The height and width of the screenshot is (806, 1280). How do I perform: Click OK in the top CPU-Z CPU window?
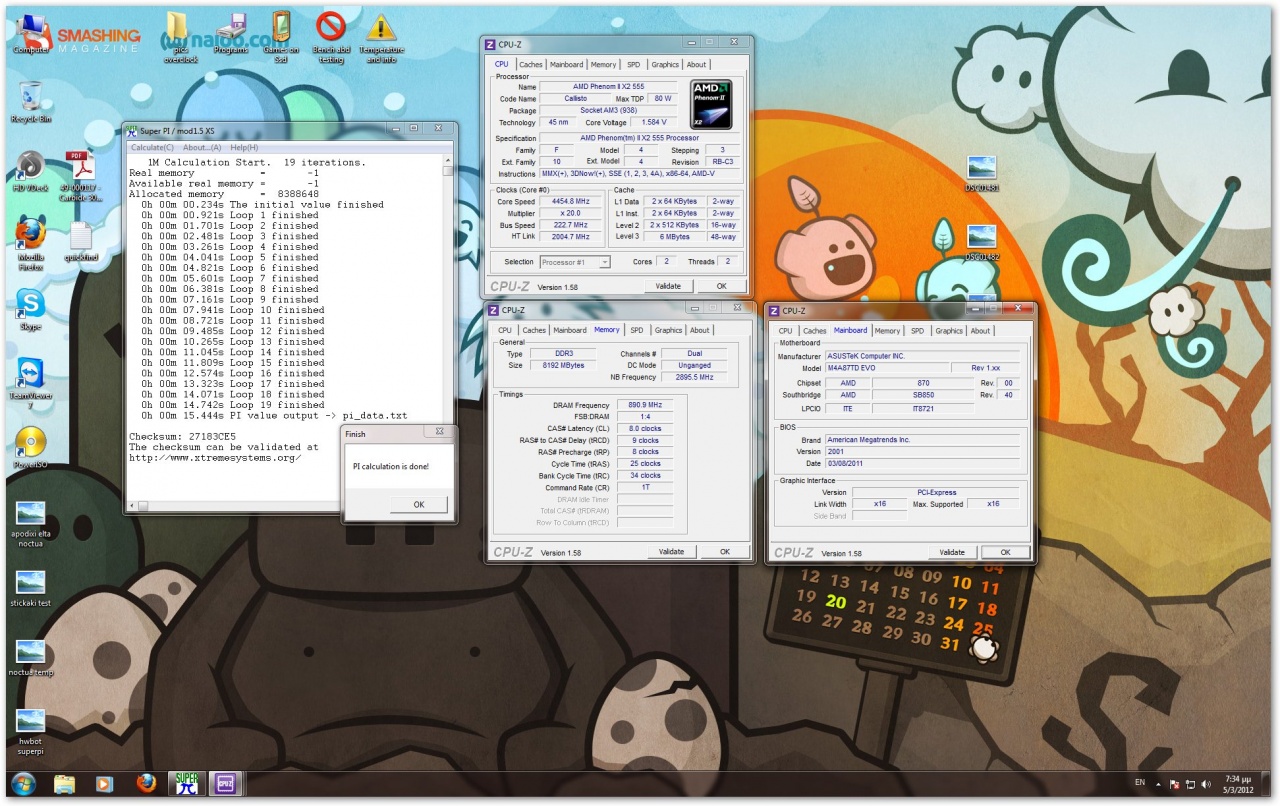722,286
